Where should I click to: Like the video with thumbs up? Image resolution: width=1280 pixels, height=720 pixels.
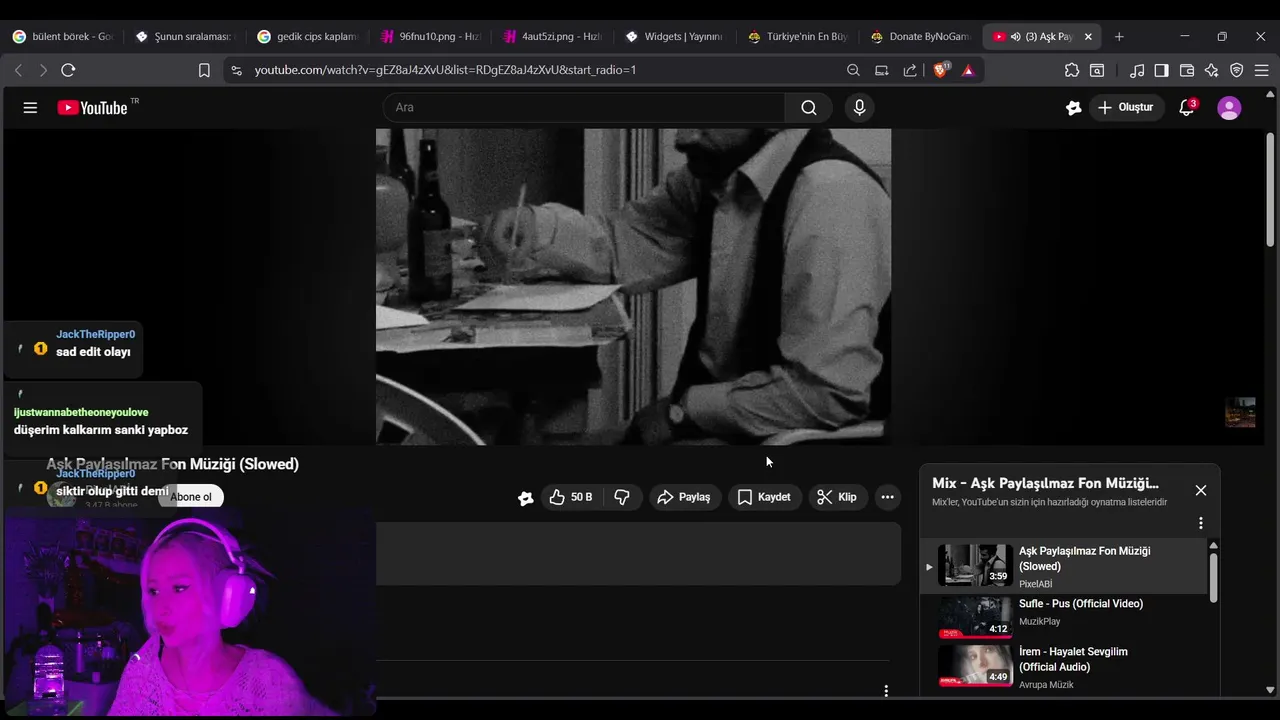(570, 497)
